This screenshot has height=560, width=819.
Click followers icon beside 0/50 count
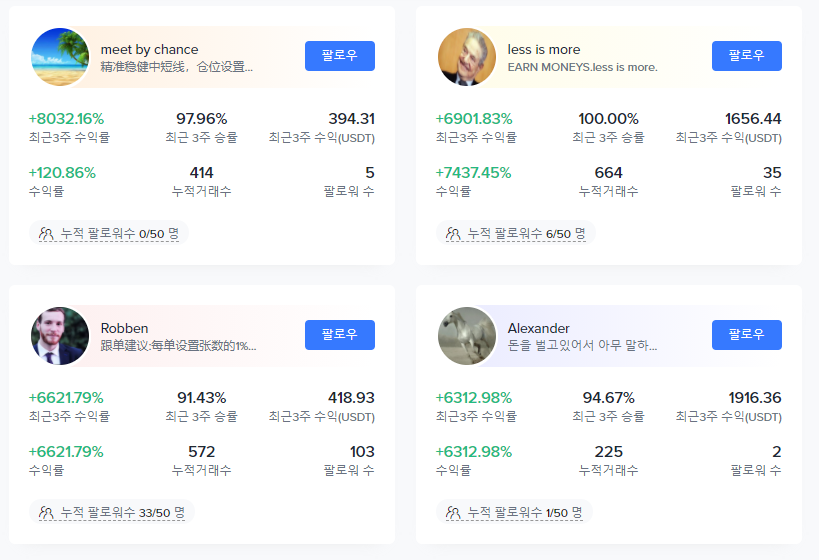click(46, 234)
